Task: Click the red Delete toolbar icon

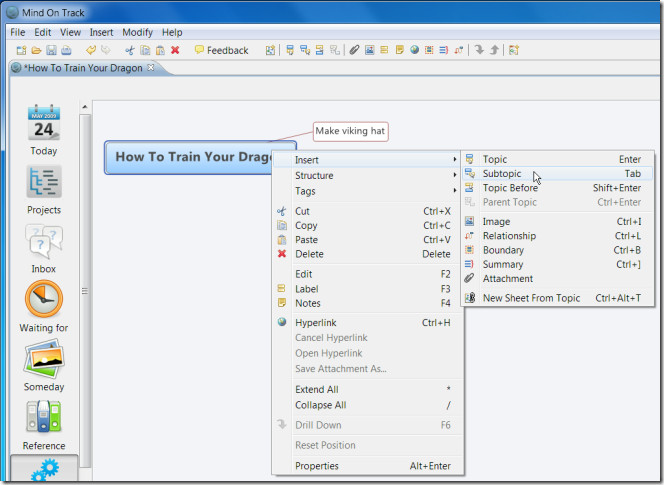Action: pos(175,50)
